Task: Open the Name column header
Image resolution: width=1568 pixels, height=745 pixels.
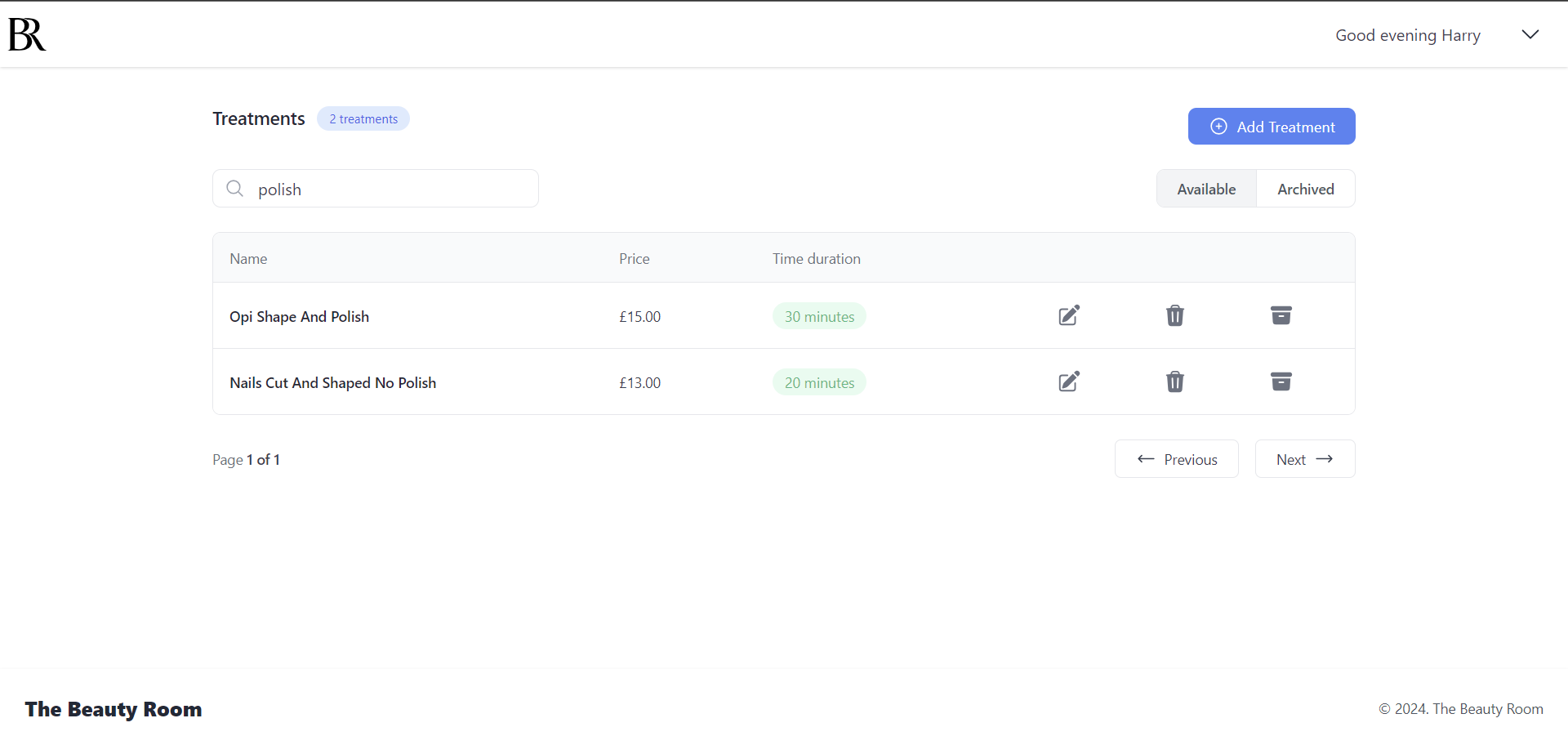Action: point(247,258)
